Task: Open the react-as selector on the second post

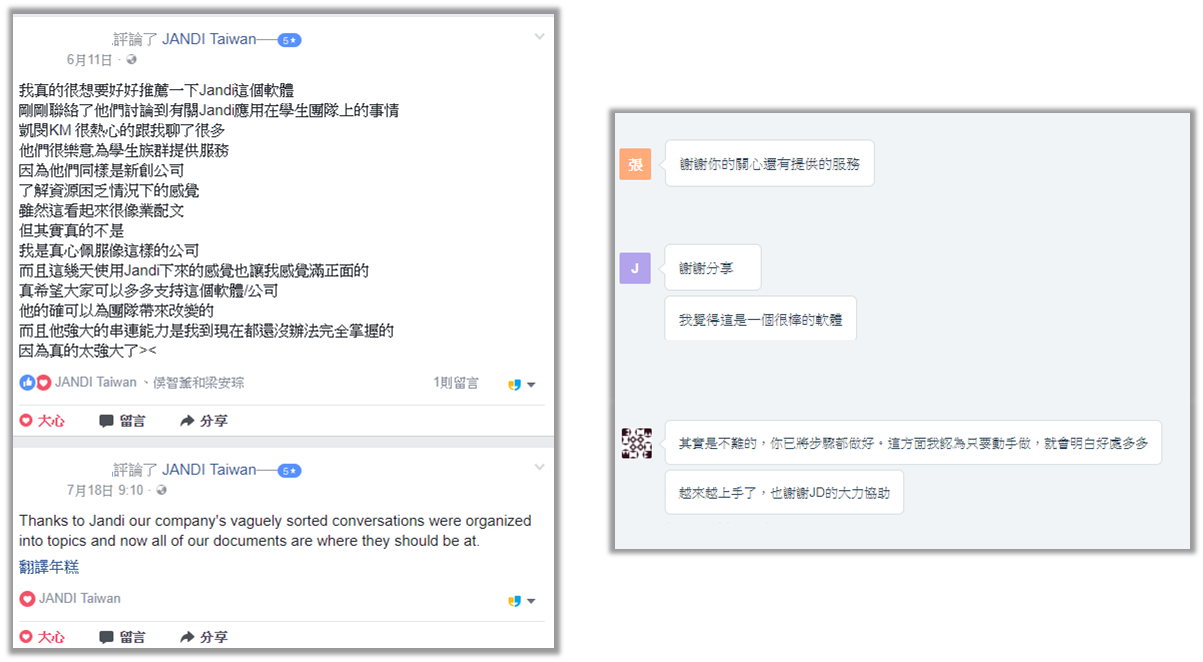Action: click(521, 600)
